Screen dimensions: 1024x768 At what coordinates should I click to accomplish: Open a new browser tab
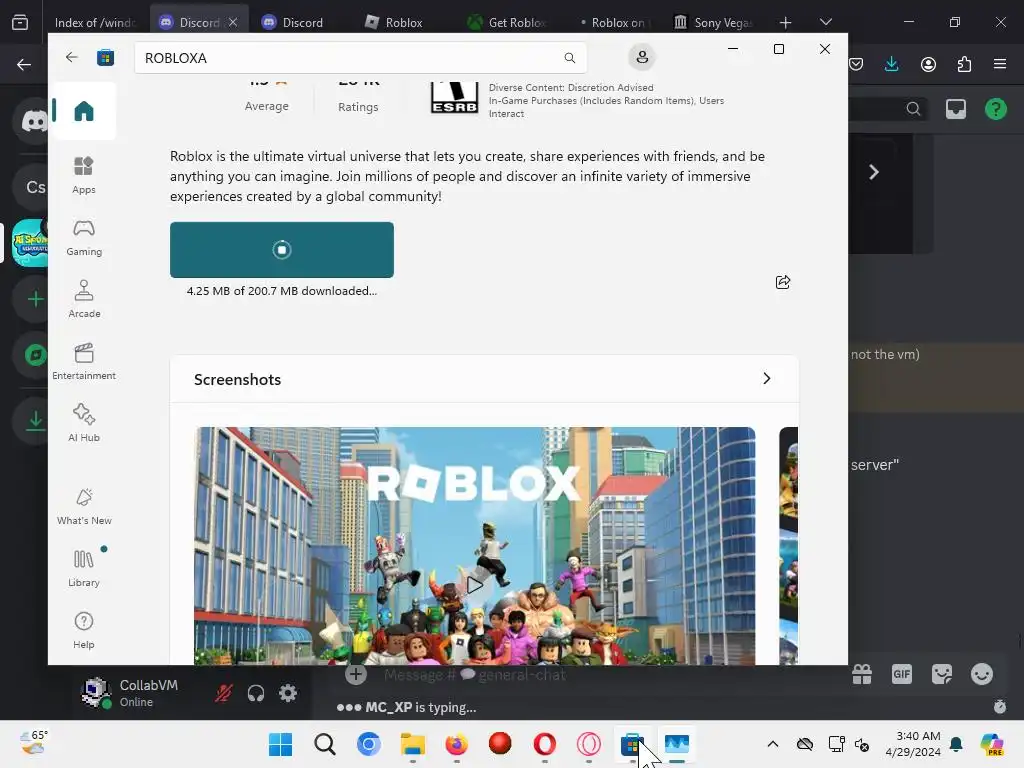click(785, 22)
